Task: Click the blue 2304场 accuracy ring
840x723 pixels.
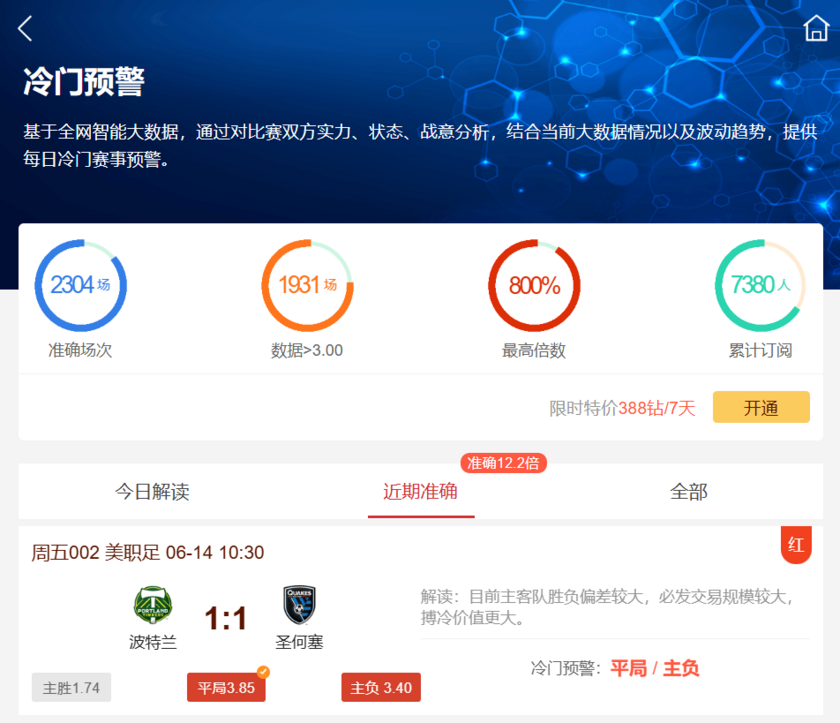Action: click(x=80, y=285)
